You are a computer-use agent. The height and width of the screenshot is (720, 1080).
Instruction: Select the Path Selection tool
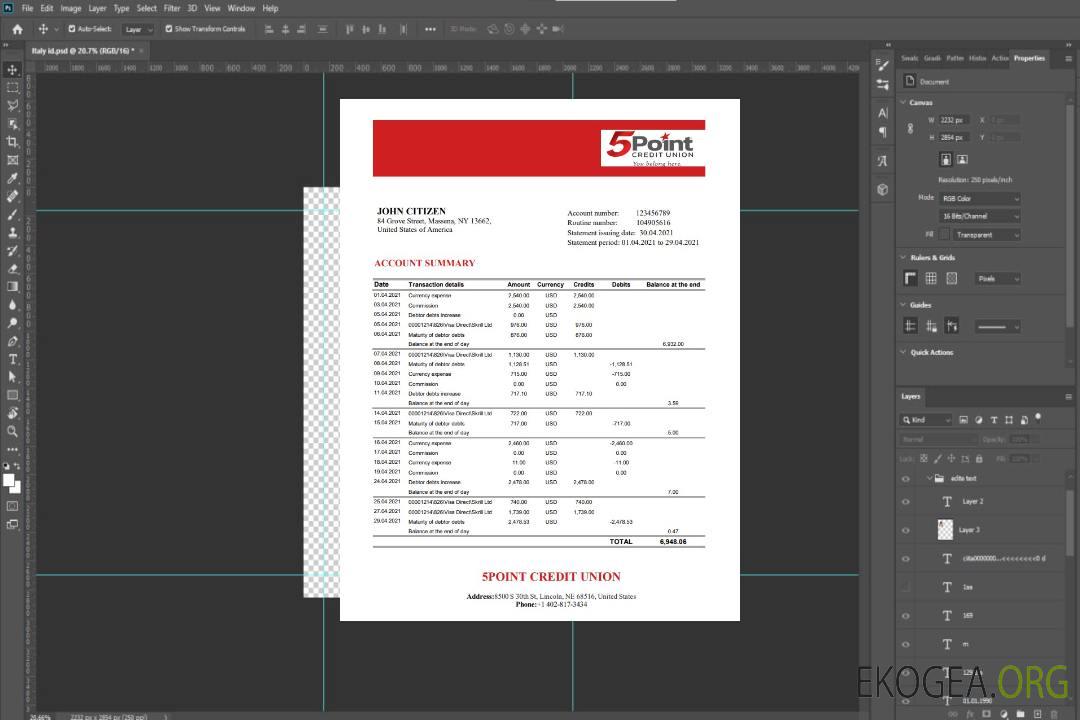[x=12, y=377]
